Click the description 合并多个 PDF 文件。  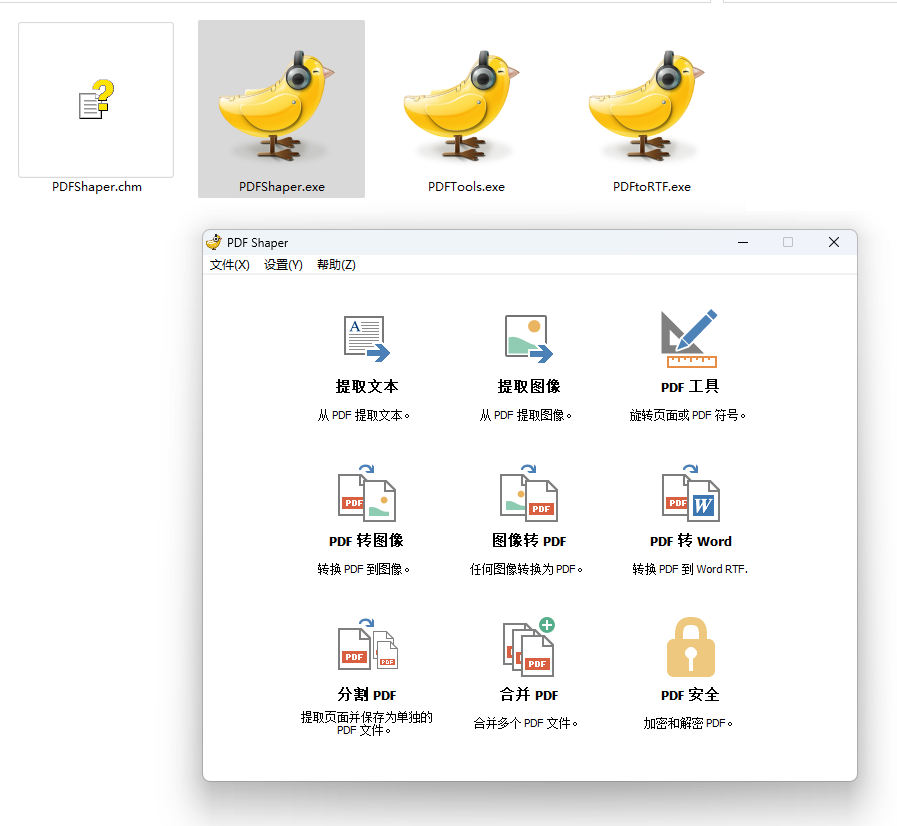click(x=526, y=723)
